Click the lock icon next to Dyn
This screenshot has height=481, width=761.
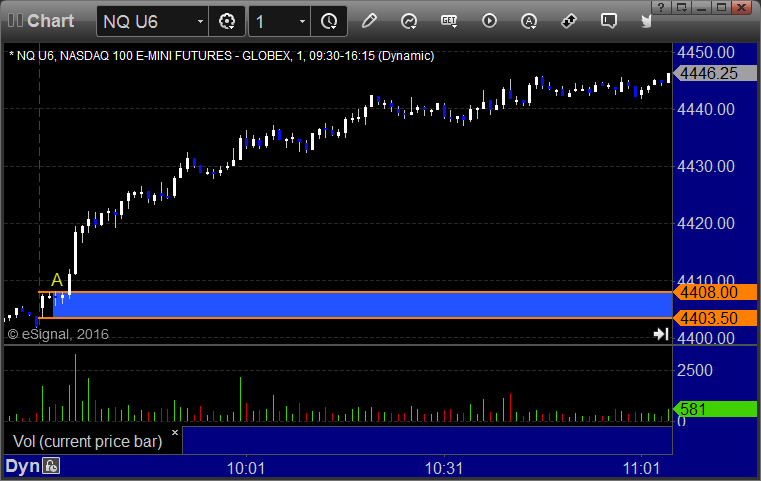point(51,466)
